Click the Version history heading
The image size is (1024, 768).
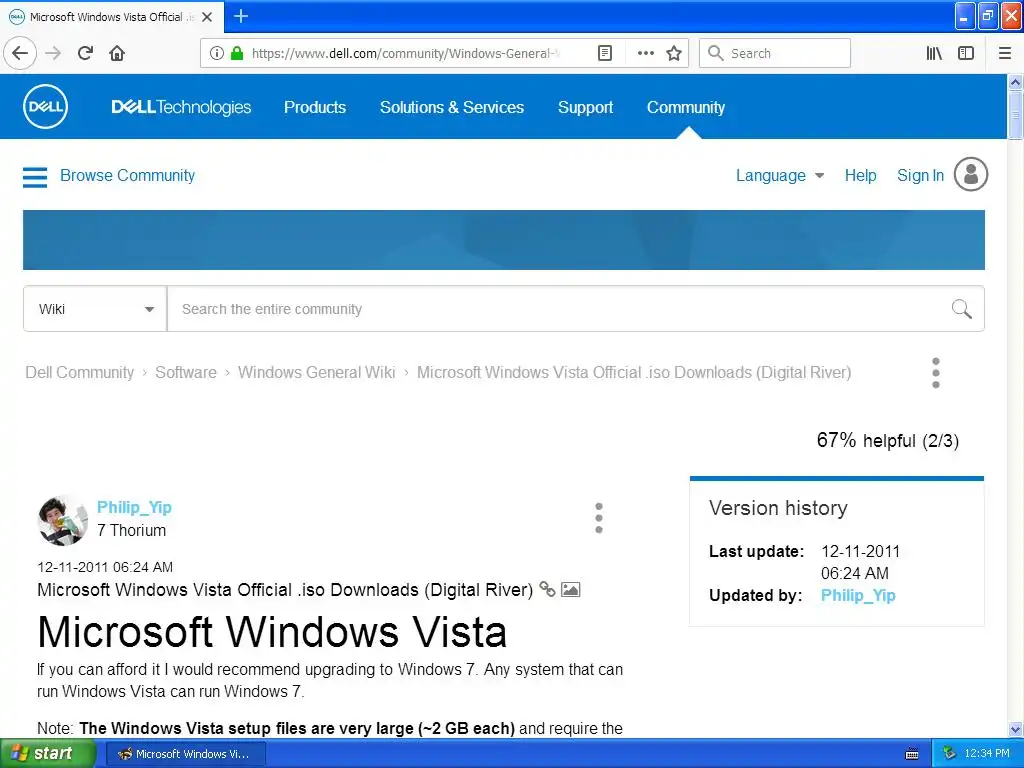click(x=778, y=508)
